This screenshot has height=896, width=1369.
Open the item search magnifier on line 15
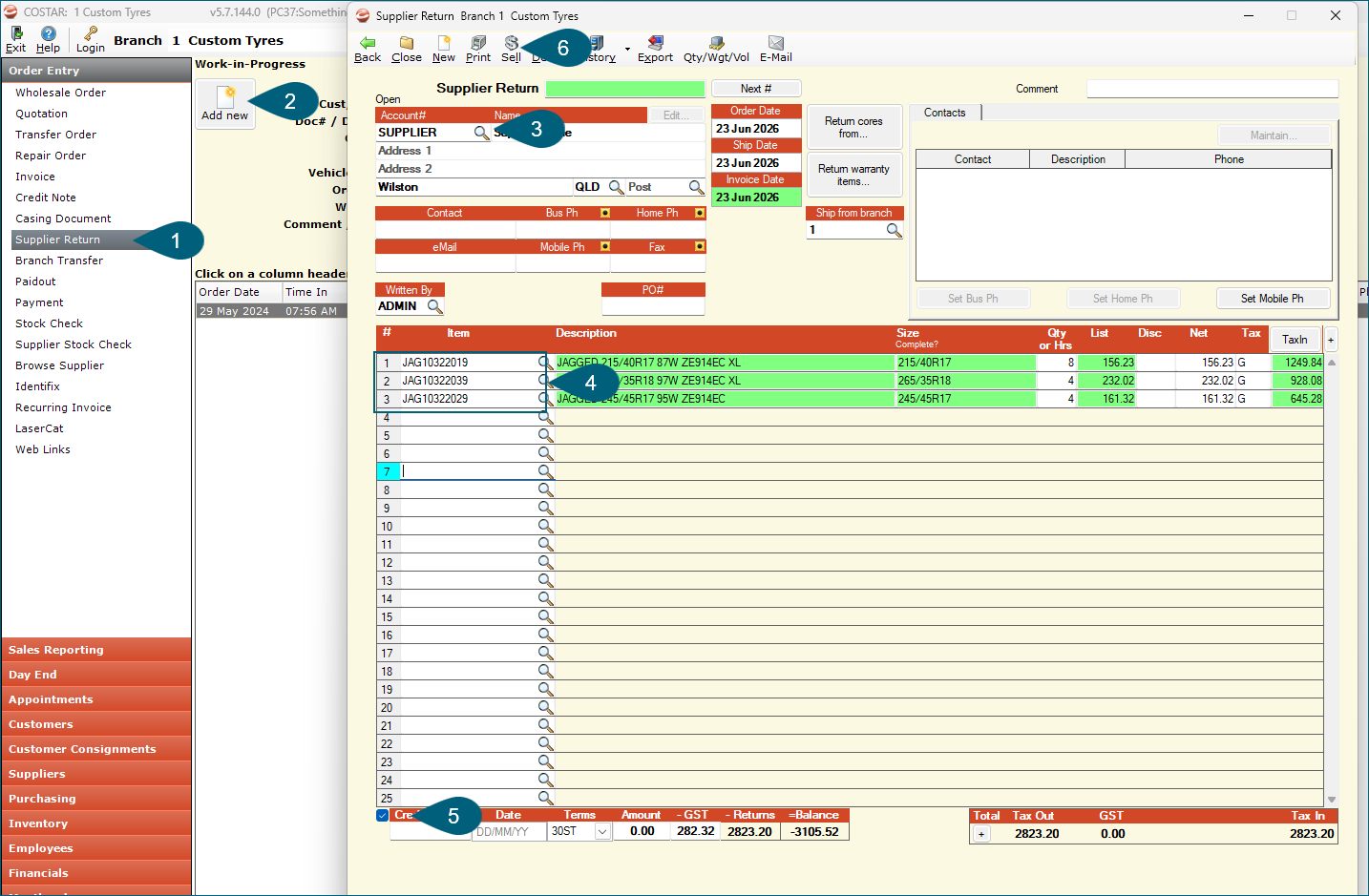545,616
